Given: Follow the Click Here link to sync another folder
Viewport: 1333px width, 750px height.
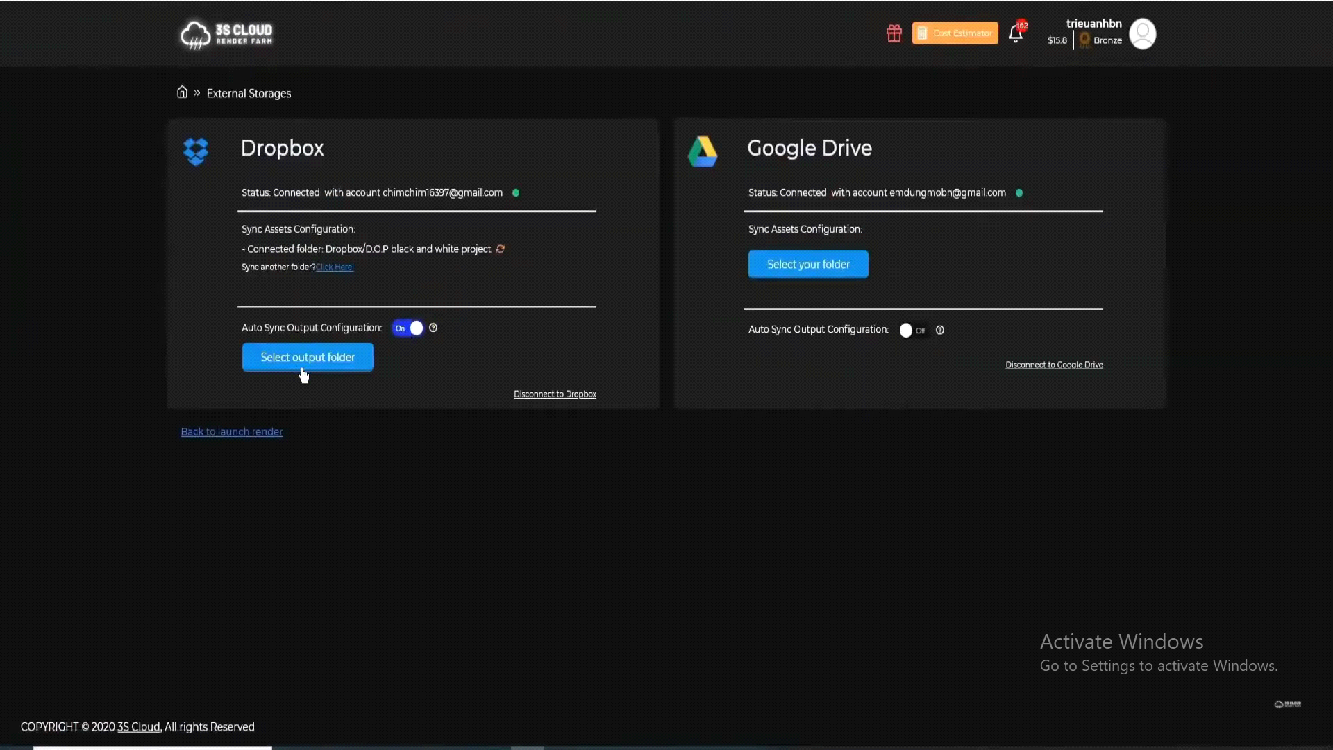Looking at the screenshot, I should (334, 267).
